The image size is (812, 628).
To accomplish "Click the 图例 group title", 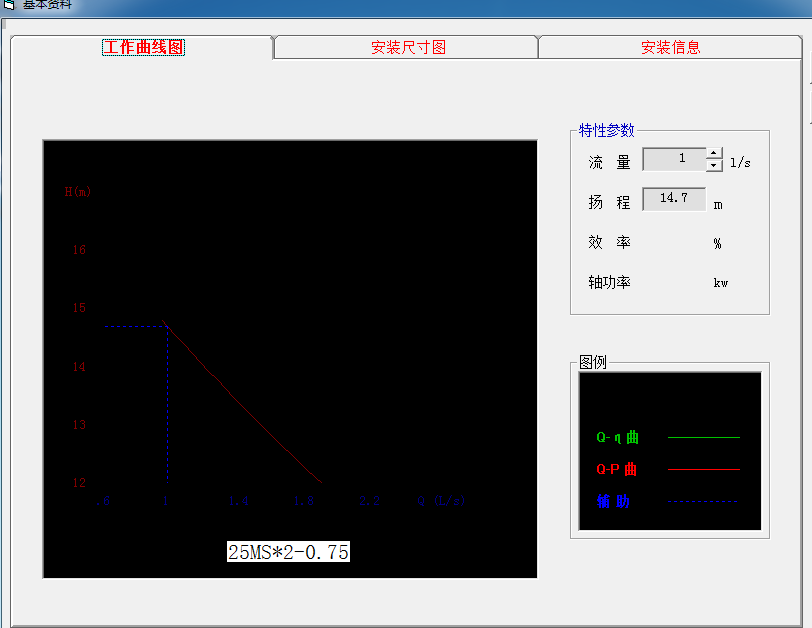I will pyautogui.click(x=592, y=362).
